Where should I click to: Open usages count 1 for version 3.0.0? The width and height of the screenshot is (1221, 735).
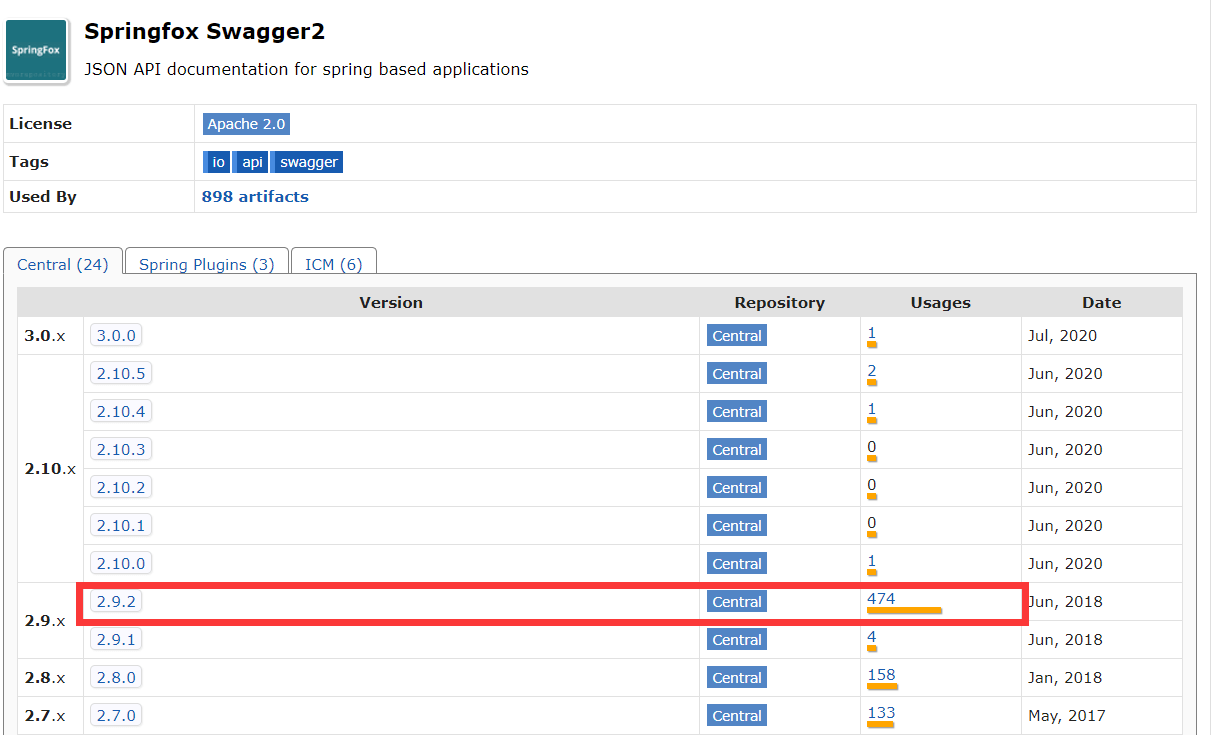tap(872, 333)
